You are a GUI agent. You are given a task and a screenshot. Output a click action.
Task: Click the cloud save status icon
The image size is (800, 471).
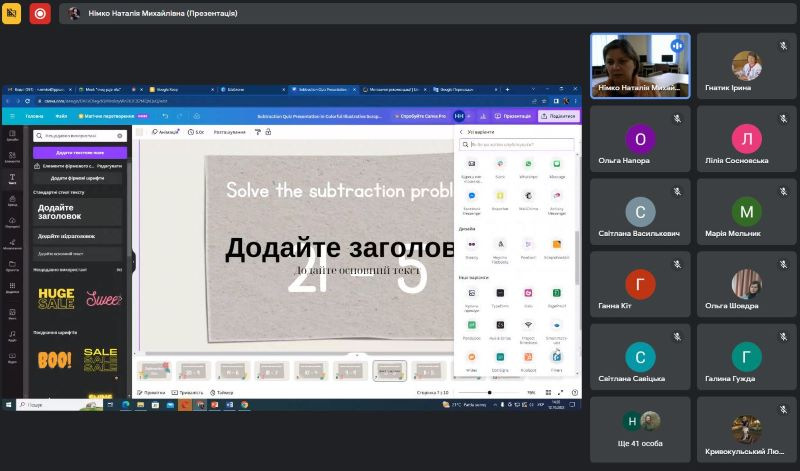click(196, 116)
